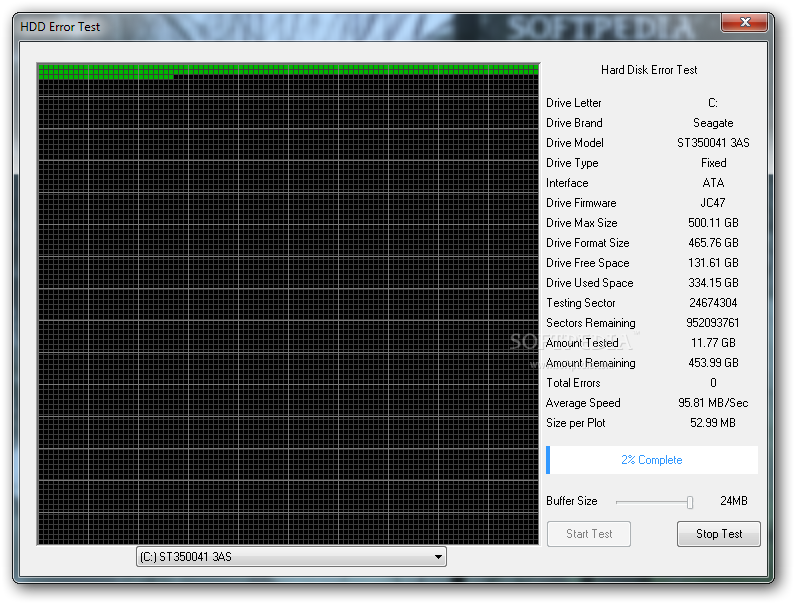Image resolution: width=795 pixels, height=604 pixels.
Task: Click the Total Errors label
Action: point(573,383)
